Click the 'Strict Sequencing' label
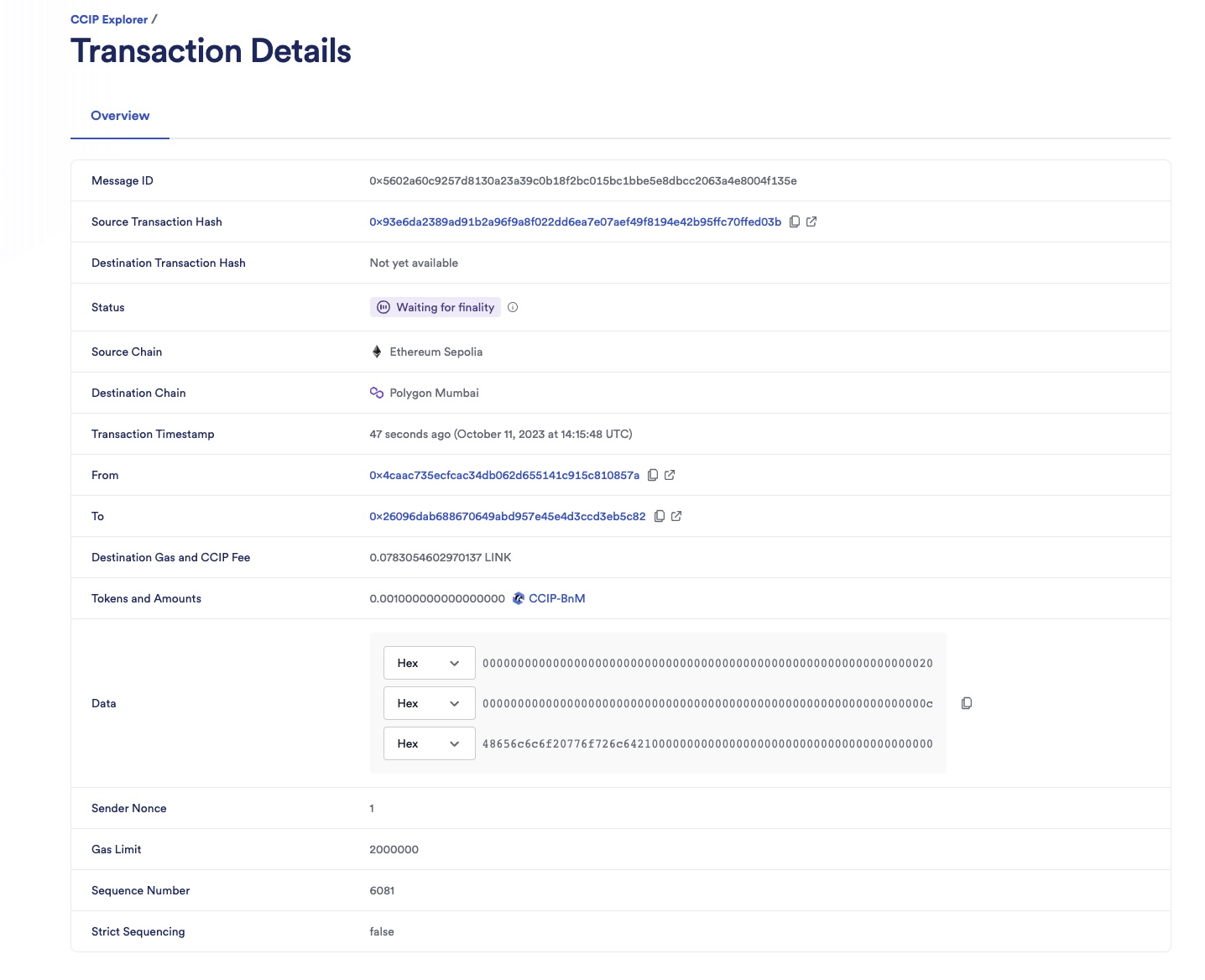Image resolution: width=1205 pixels, height=980 pixels. (x=138, y=932)
